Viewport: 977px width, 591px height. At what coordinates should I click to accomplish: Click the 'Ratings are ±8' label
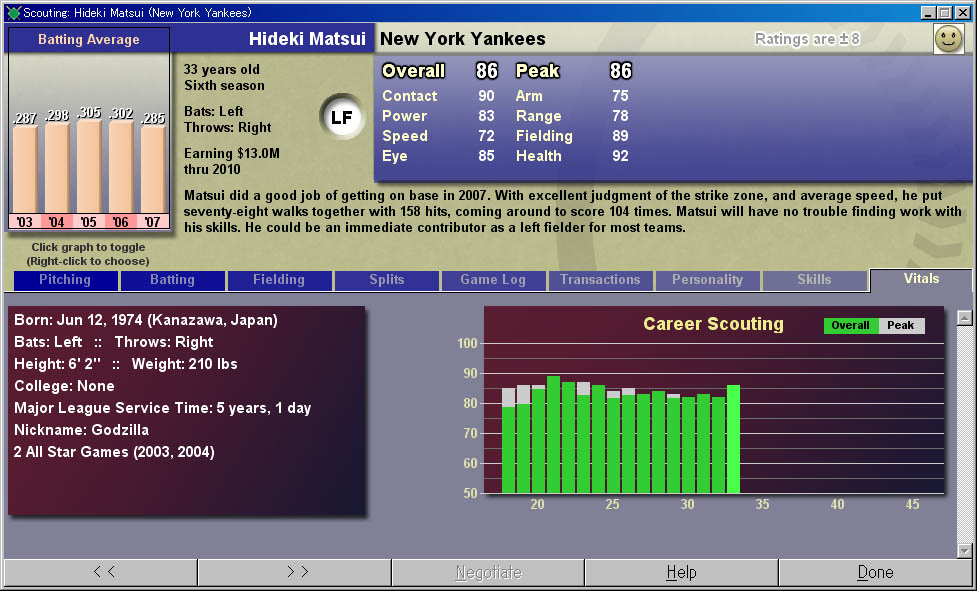coord(807,39)
